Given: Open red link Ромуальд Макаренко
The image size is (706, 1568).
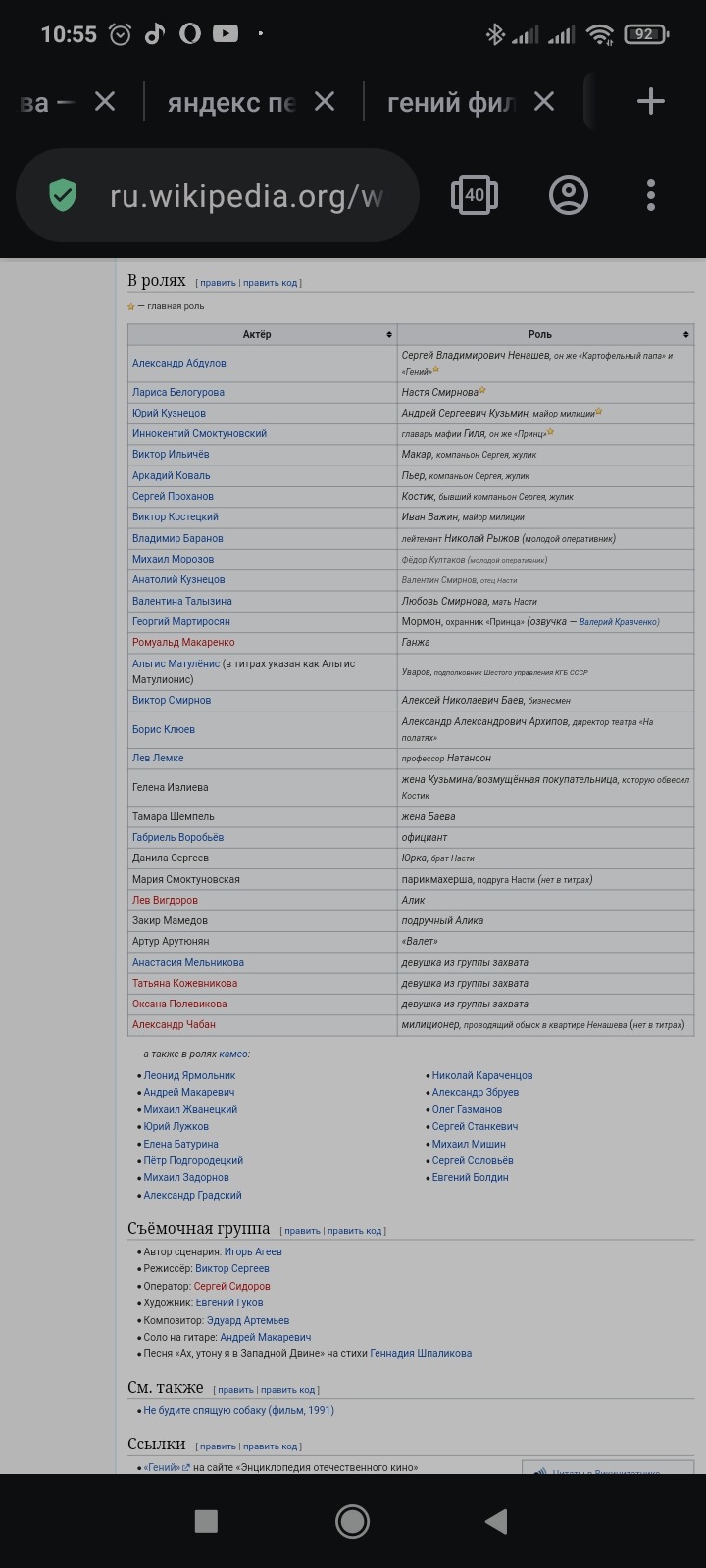Looking at the screenshot, I should [x=183, y=643].
